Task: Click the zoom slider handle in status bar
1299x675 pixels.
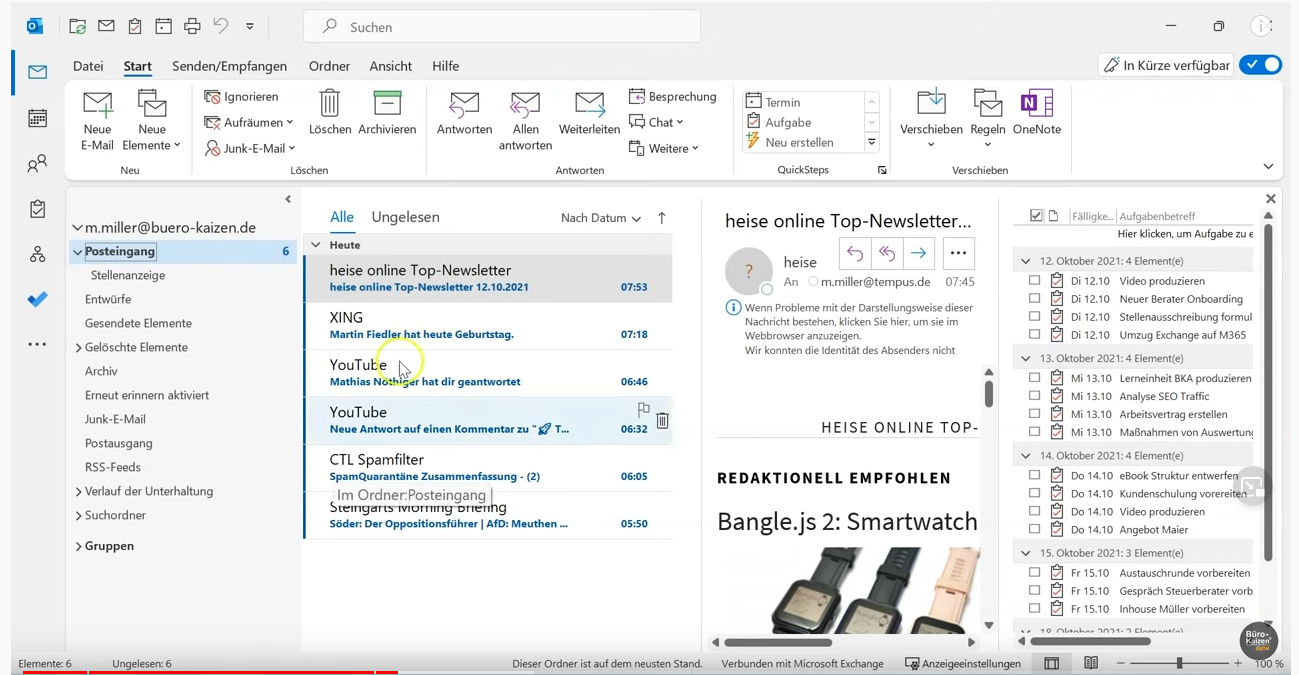Action: pos(1179,663)
